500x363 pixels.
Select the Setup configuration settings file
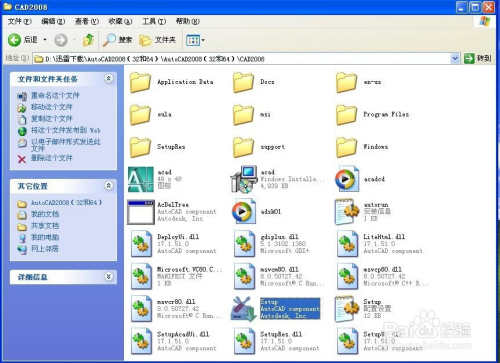tap(363, 309)
